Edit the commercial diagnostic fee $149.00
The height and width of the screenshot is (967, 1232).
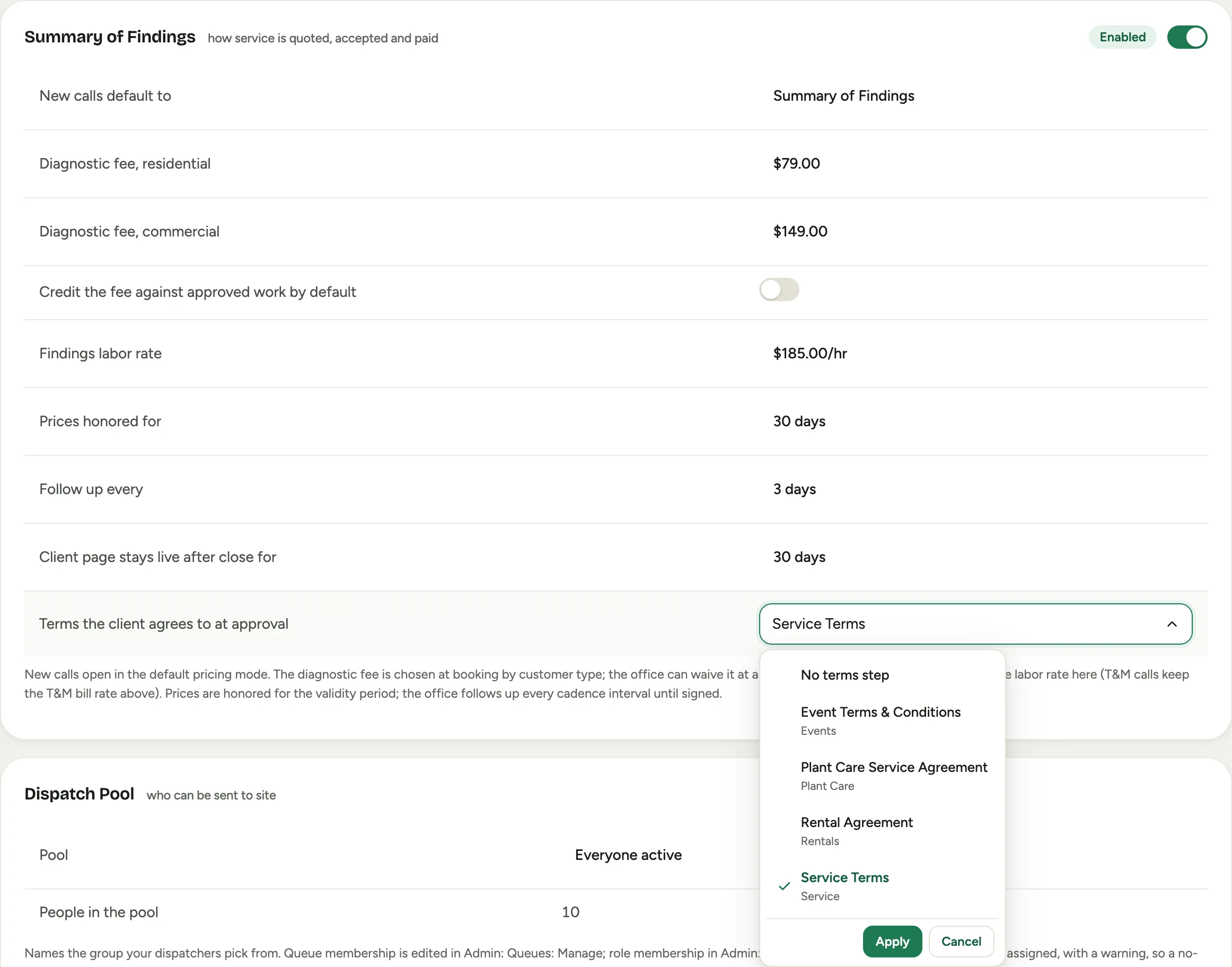point(800,232)
